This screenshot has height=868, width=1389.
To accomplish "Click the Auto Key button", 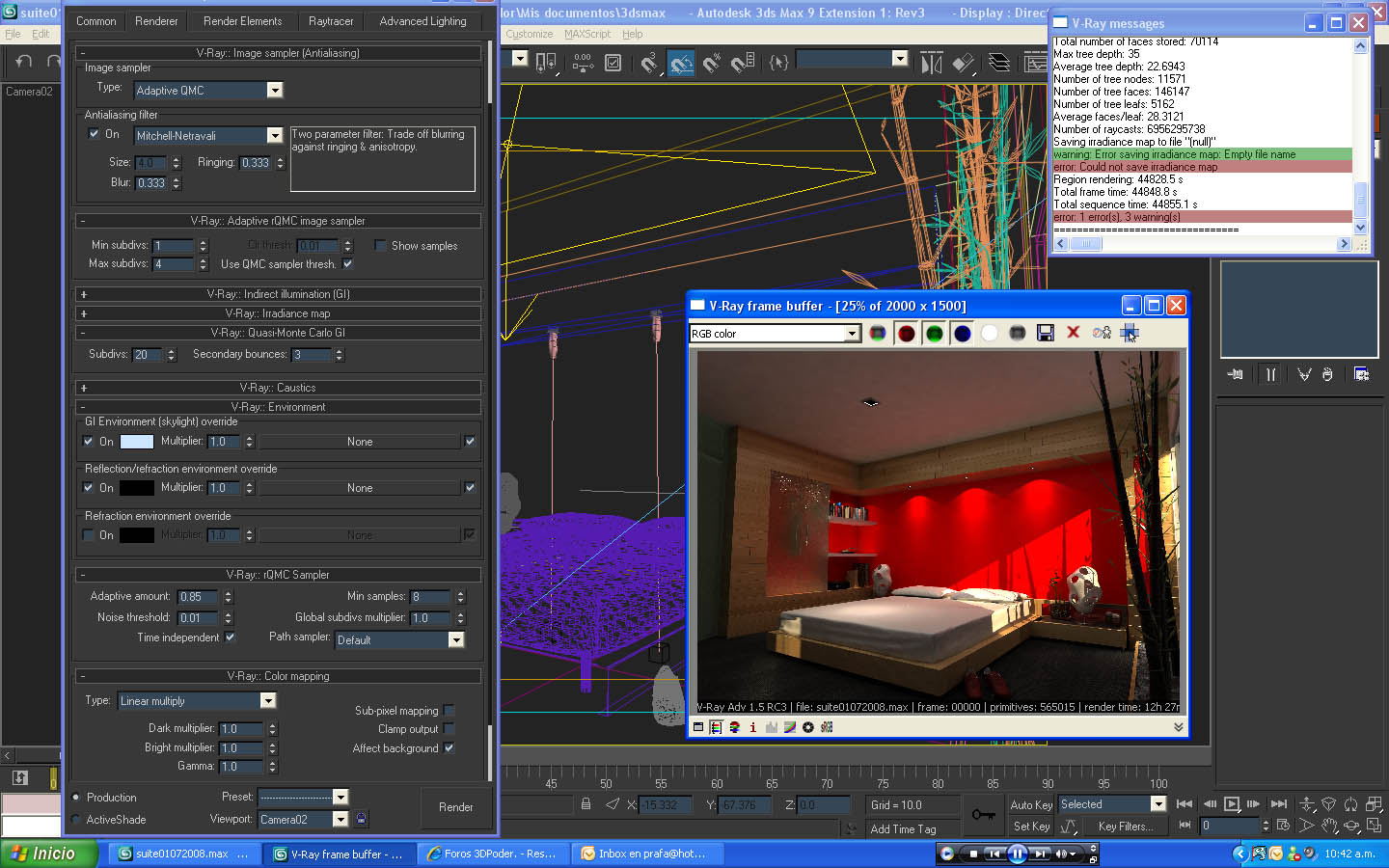I will coord(1031,804).
